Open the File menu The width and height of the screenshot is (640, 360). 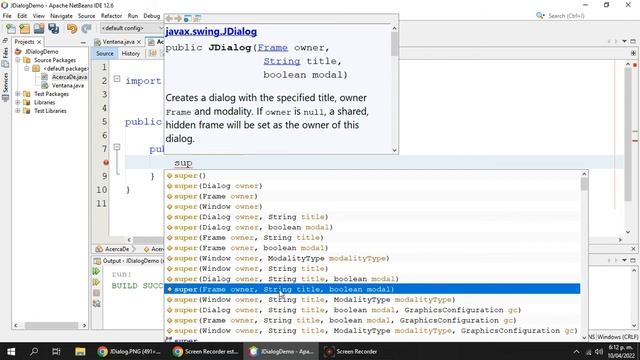(x=7, y=16)
